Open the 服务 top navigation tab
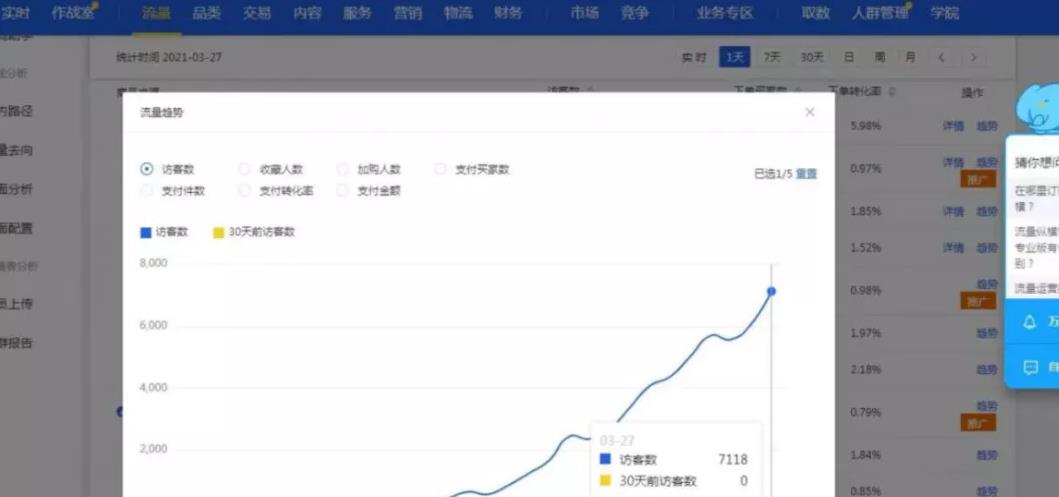 tap(357, 13)
